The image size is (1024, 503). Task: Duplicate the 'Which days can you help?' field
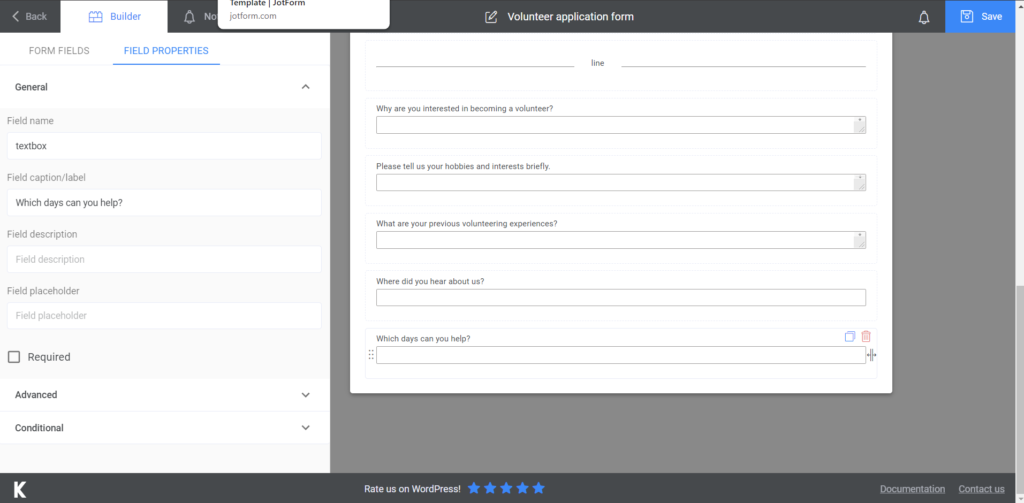click(850, 336)
